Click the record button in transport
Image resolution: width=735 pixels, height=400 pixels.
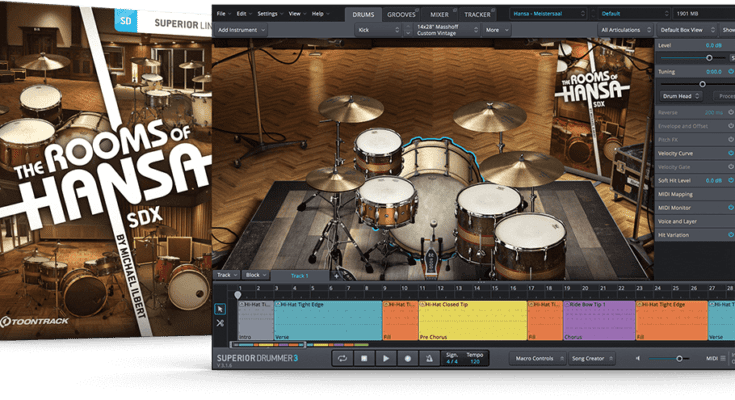(x=408, y=357)
